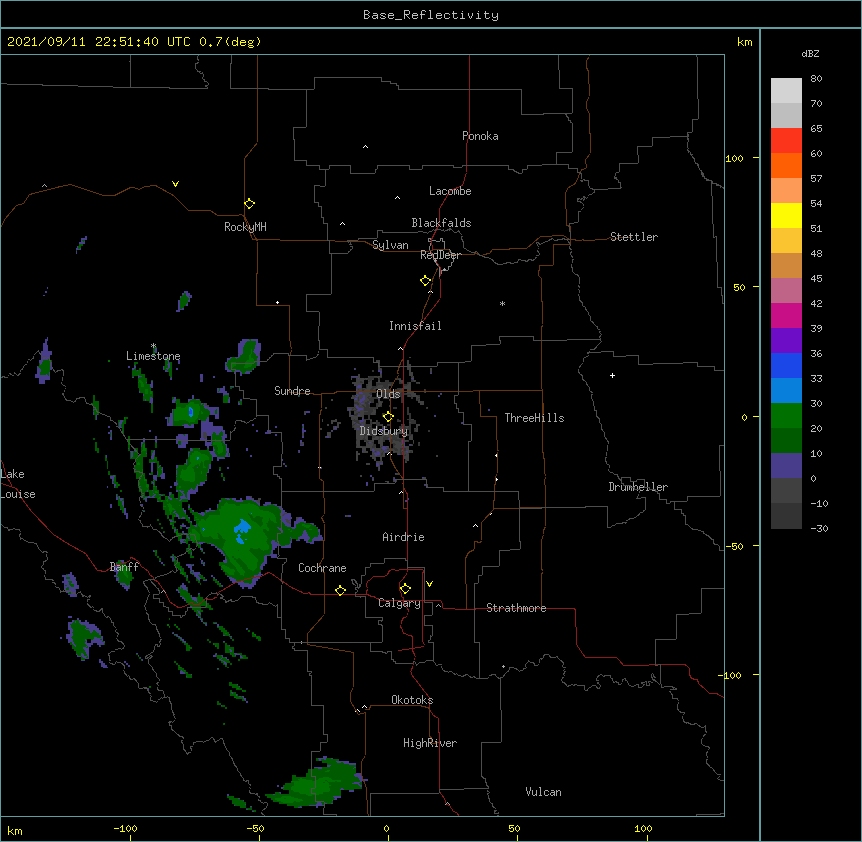Select the Limestone label

pos(153,356)
